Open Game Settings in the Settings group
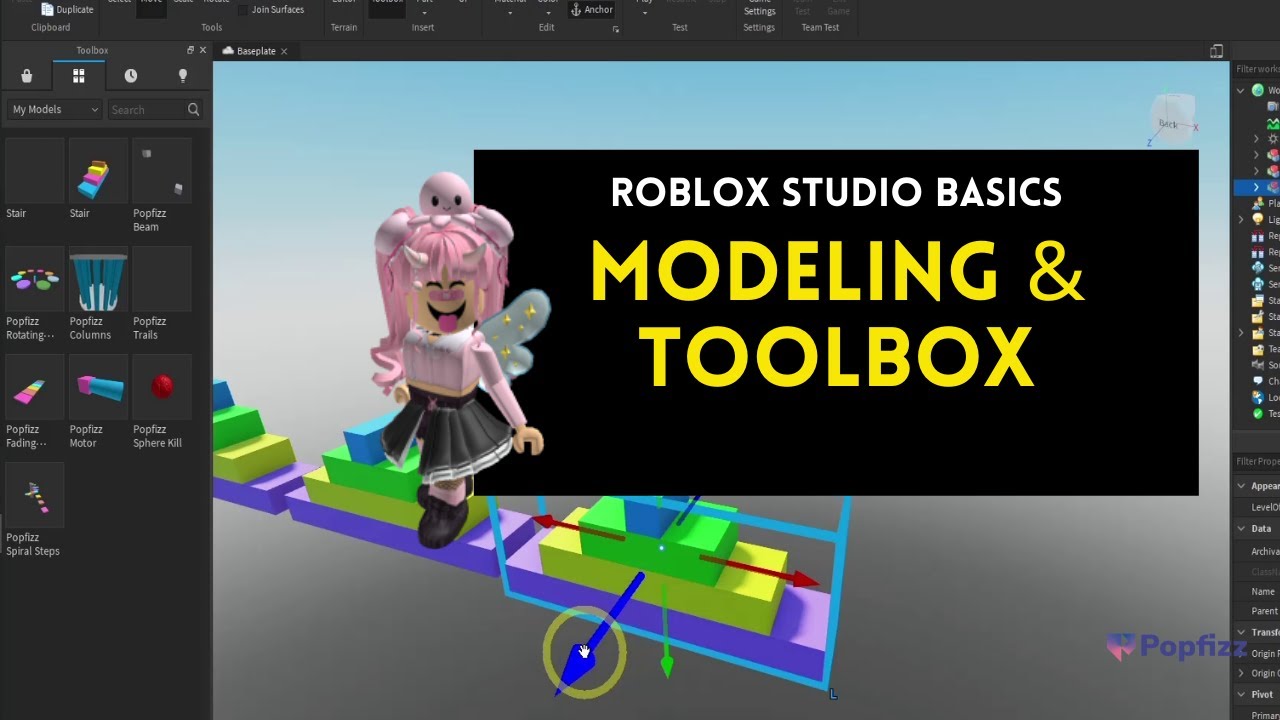 pos(759,8)
